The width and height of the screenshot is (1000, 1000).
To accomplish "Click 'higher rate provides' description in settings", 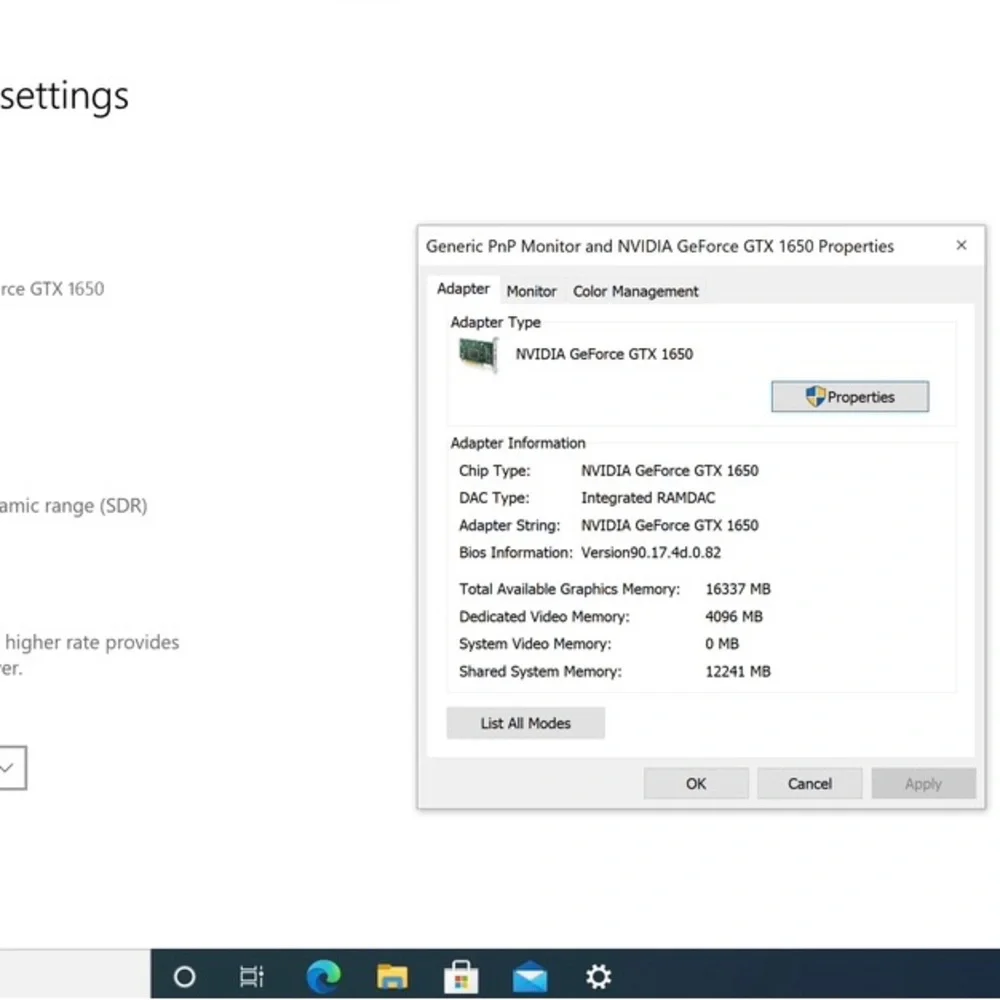I will coord(92,642).
